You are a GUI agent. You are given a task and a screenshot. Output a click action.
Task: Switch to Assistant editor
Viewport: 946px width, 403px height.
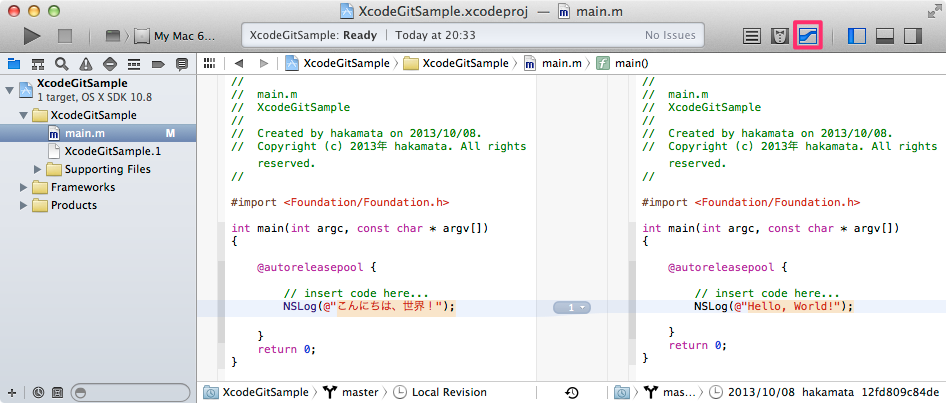pos(781,36)
